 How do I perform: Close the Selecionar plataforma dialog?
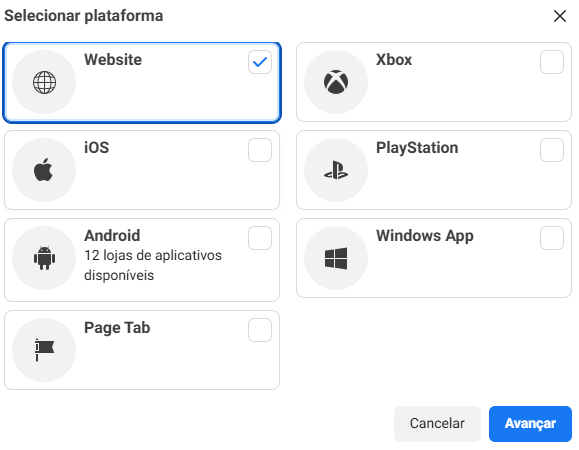(560, 16)
